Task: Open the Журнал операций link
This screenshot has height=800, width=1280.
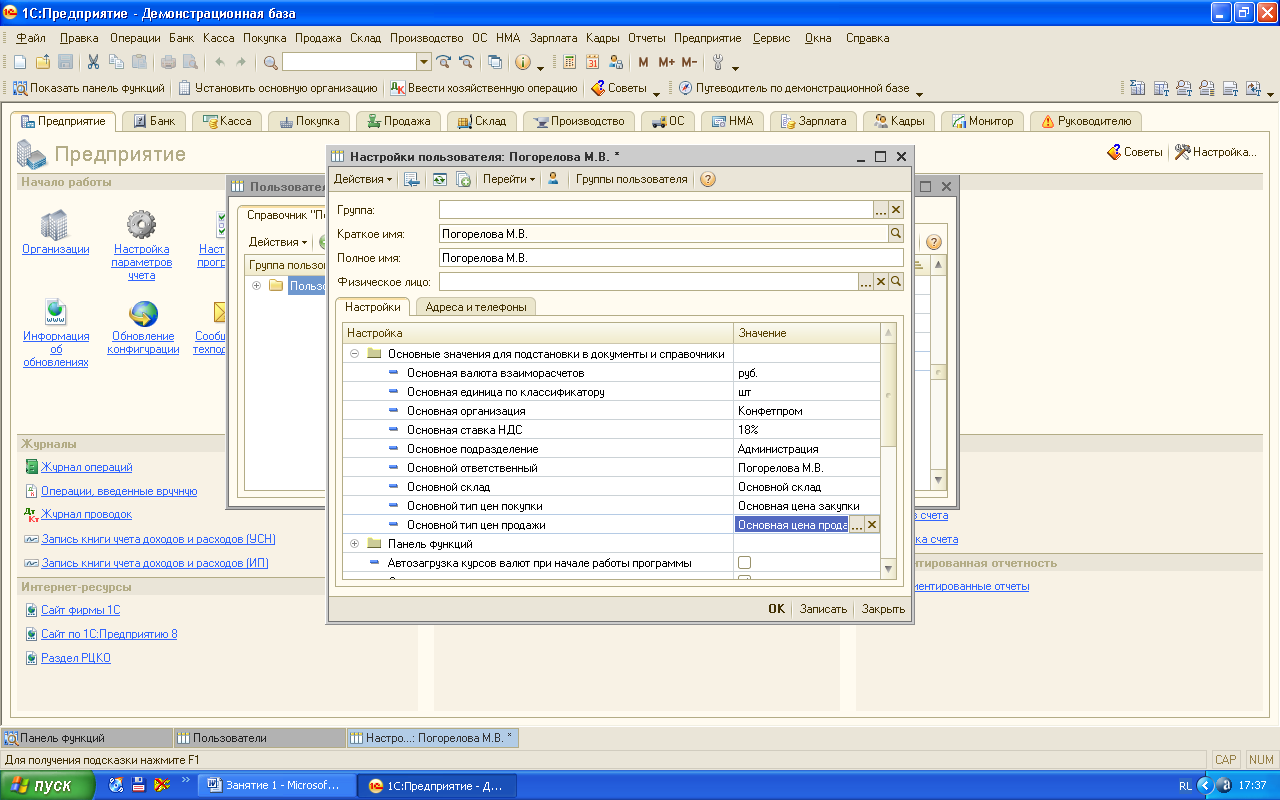Action: [x=87, y=467]
